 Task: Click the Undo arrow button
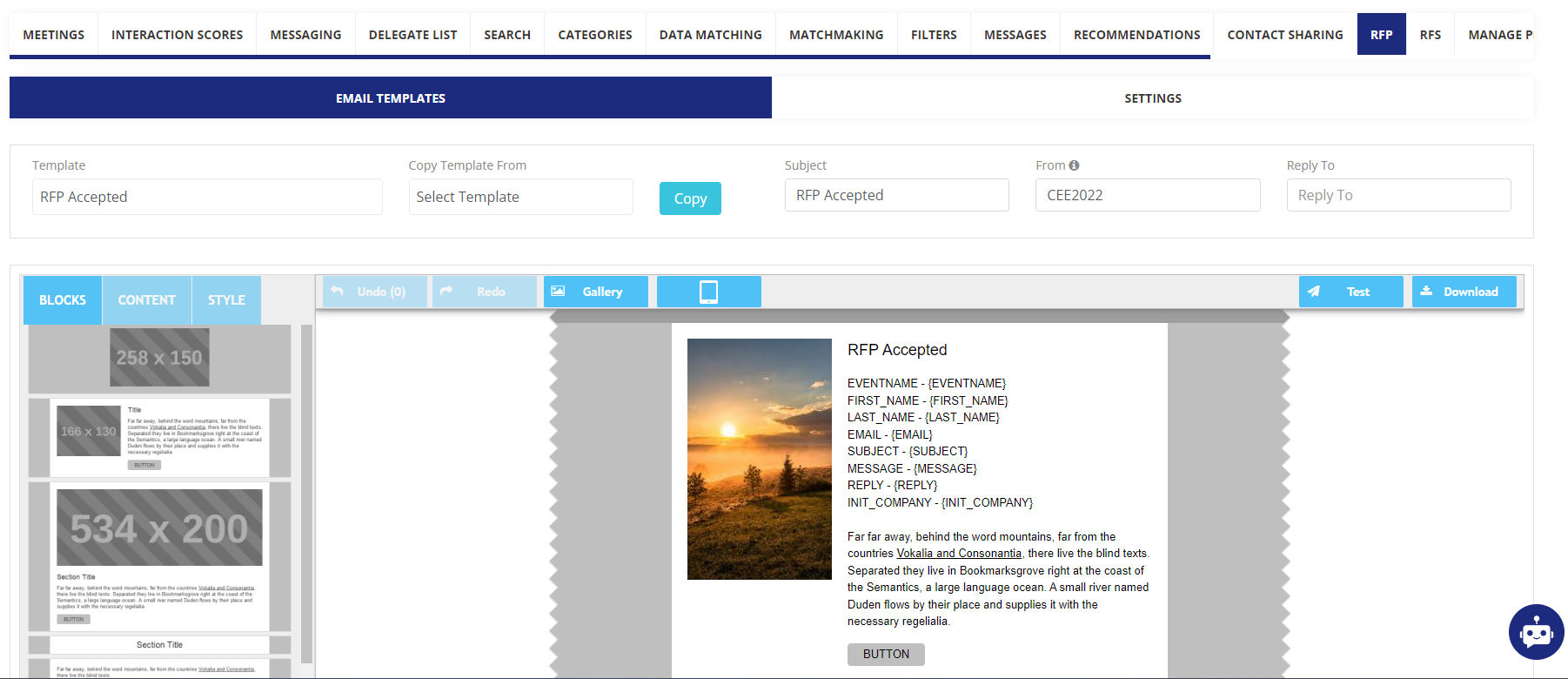coord(374,292)
